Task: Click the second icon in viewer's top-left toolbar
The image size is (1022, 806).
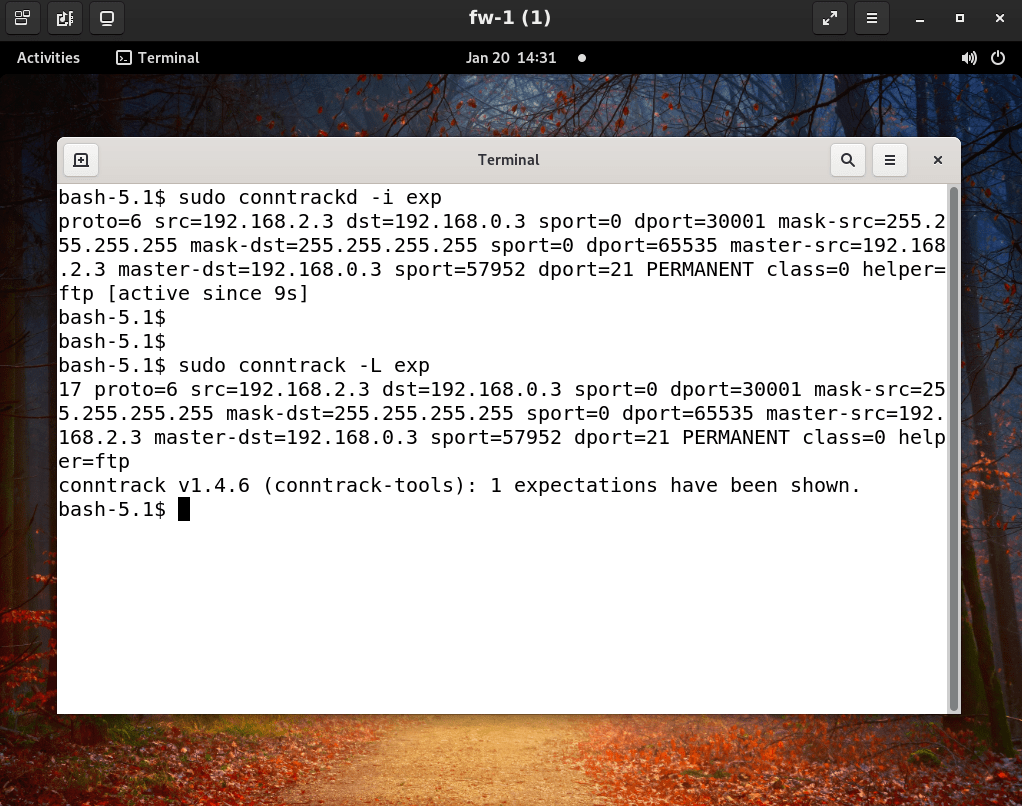Action: tap(65, 18)
